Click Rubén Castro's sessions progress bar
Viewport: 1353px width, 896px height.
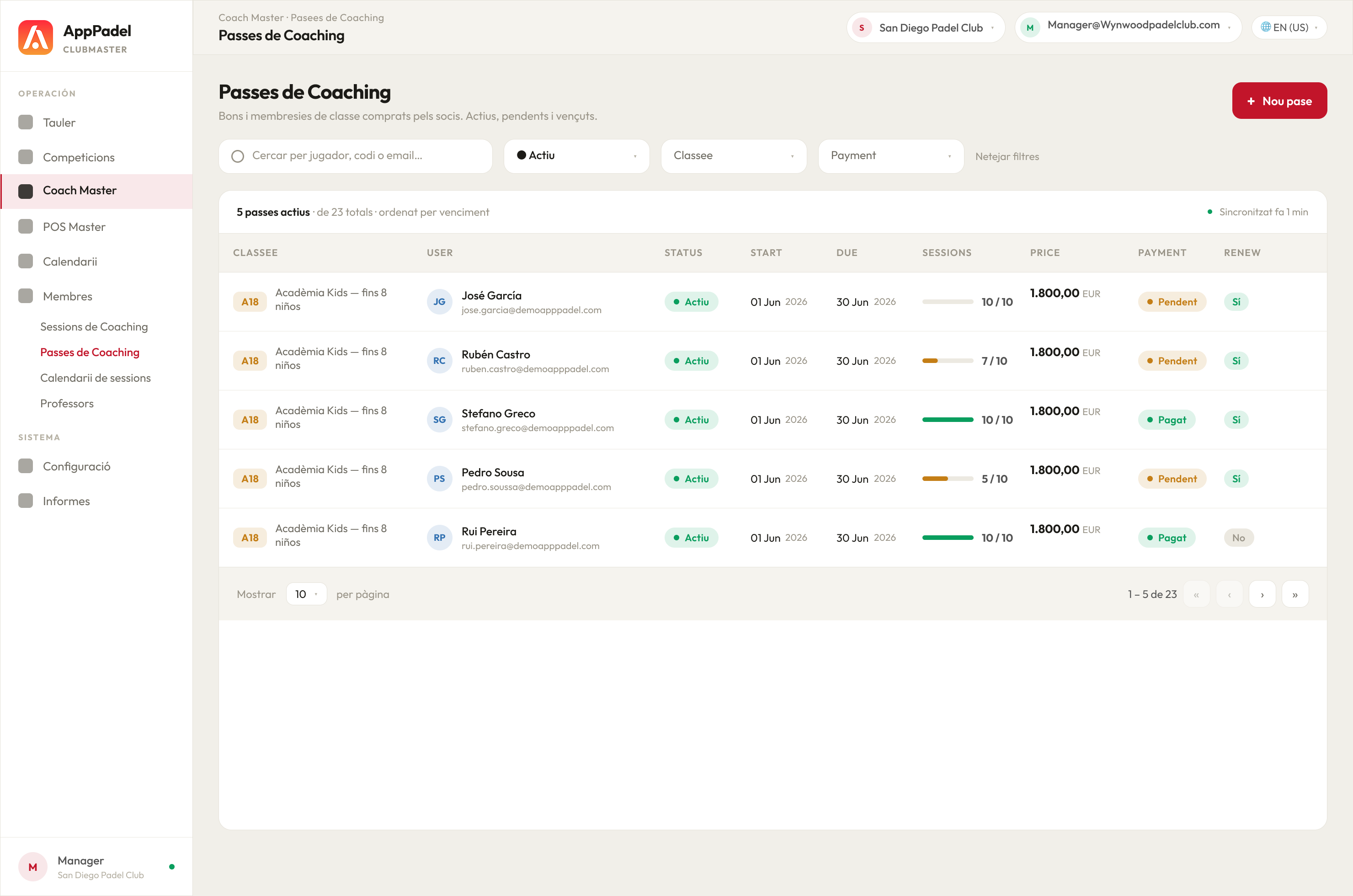tap(947, 361)
